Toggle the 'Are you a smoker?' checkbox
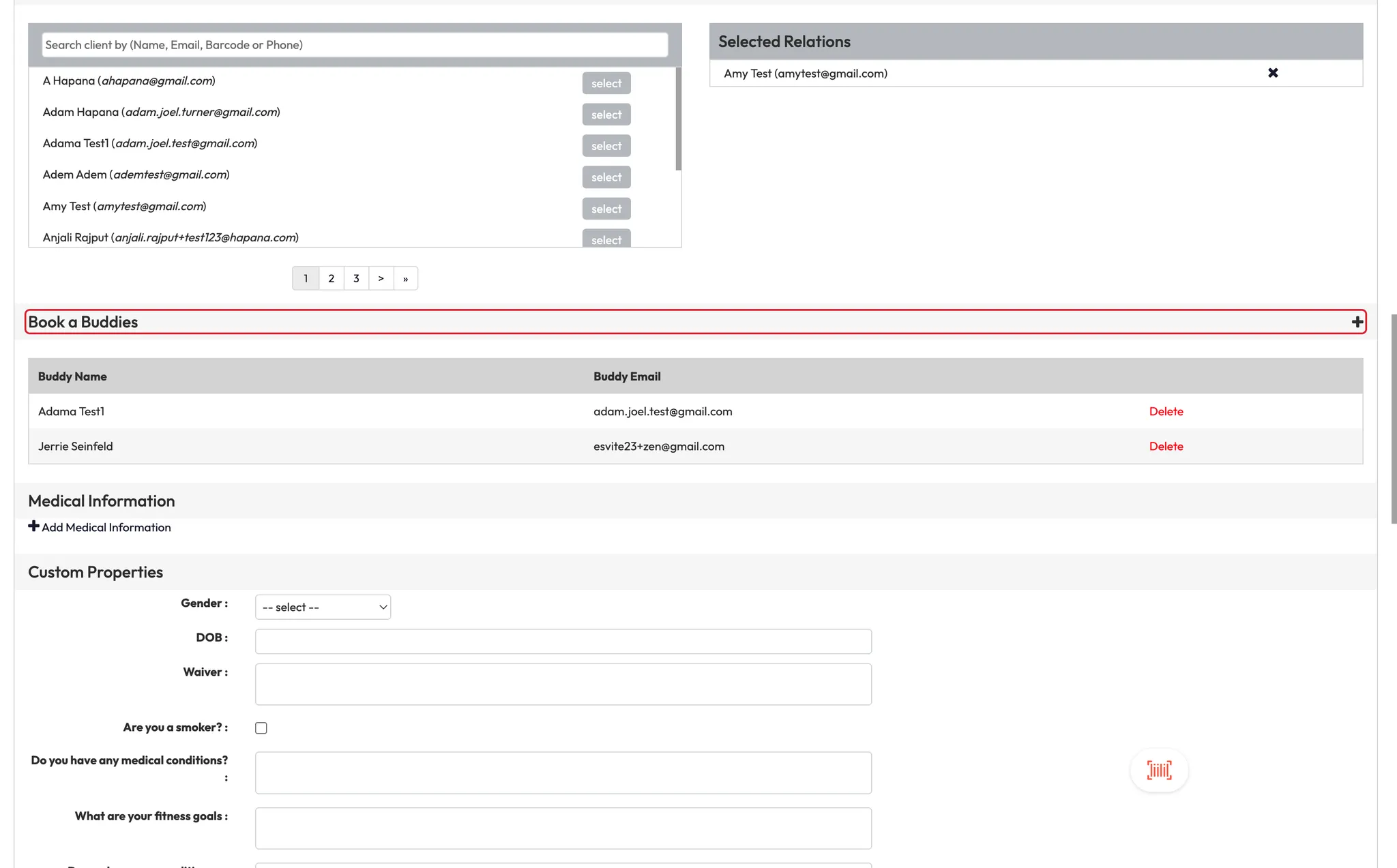 pyautogui.click(x=261, y=728)
